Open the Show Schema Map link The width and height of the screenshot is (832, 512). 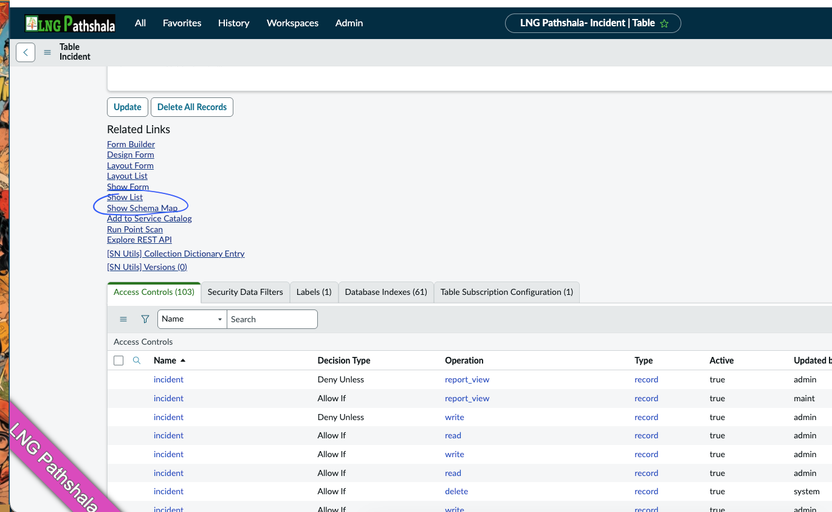tap(142, 208)
